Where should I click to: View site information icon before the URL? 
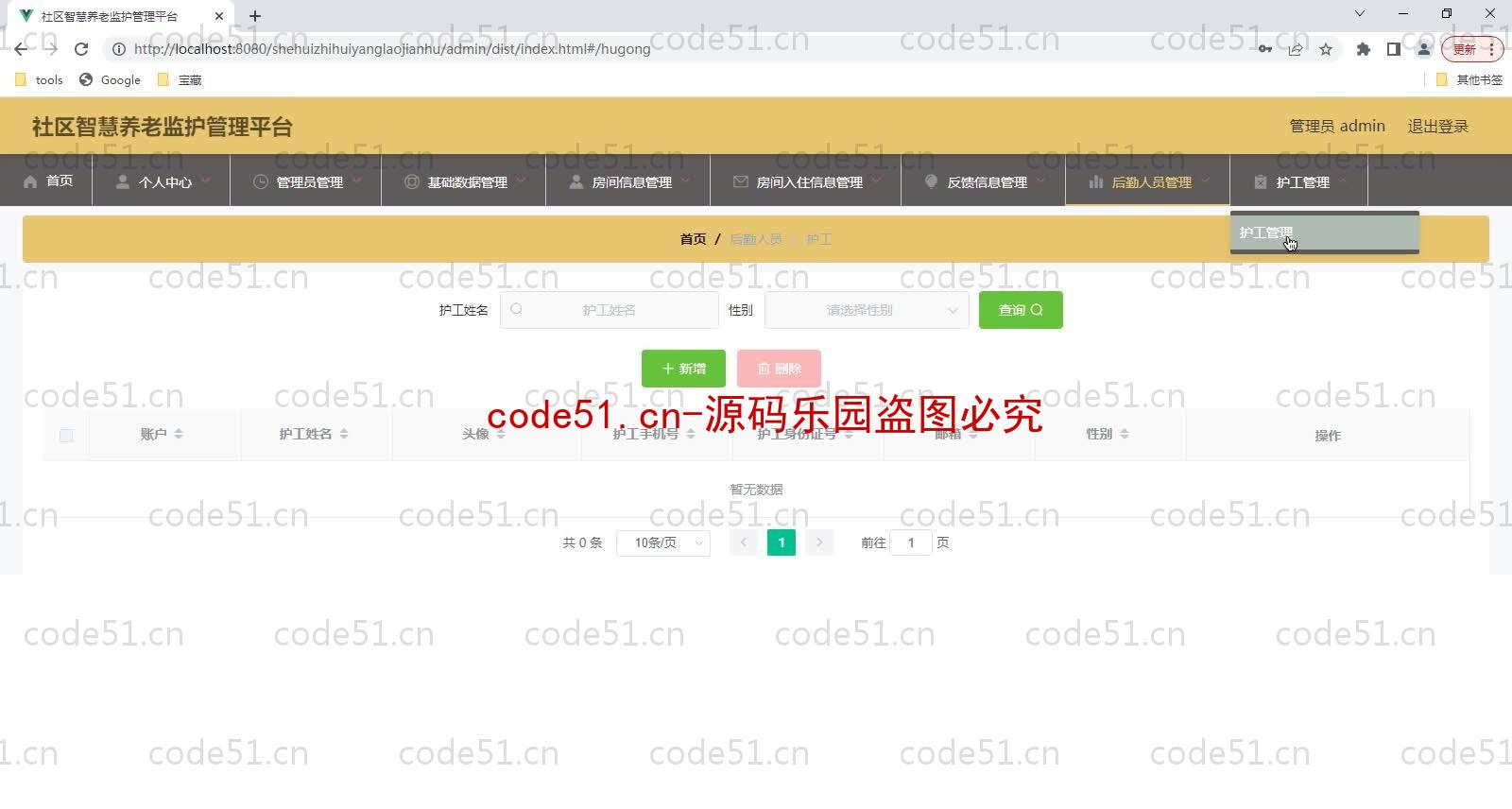tap(119, 49)
